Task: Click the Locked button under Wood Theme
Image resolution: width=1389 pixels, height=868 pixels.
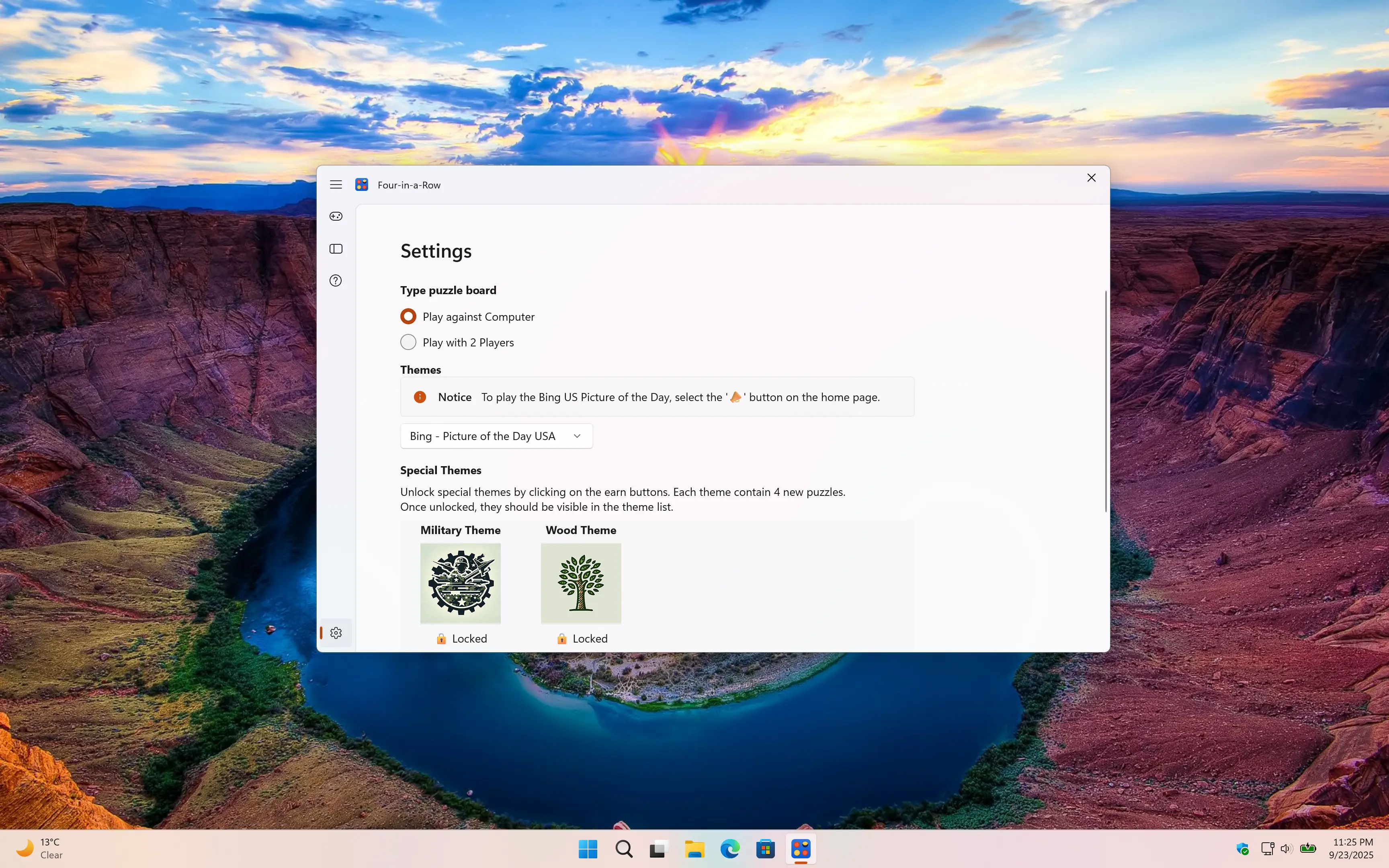Action: point(582,639)
